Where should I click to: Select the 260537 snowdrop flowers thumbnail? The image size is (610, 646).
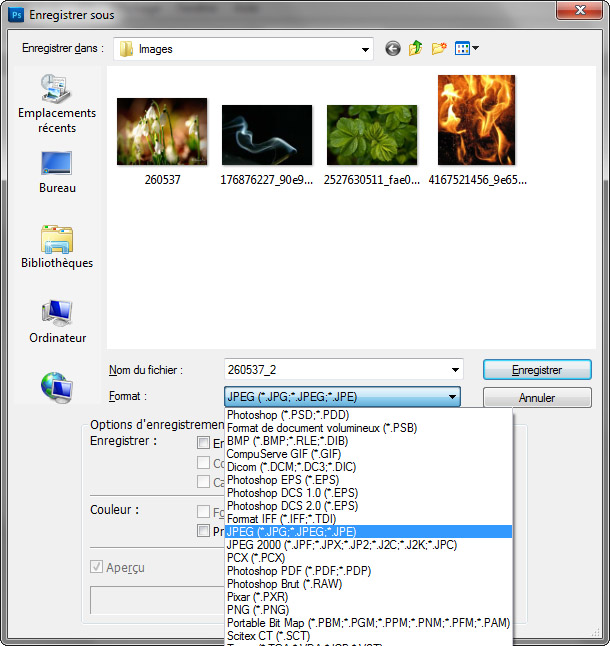(162, 131)
